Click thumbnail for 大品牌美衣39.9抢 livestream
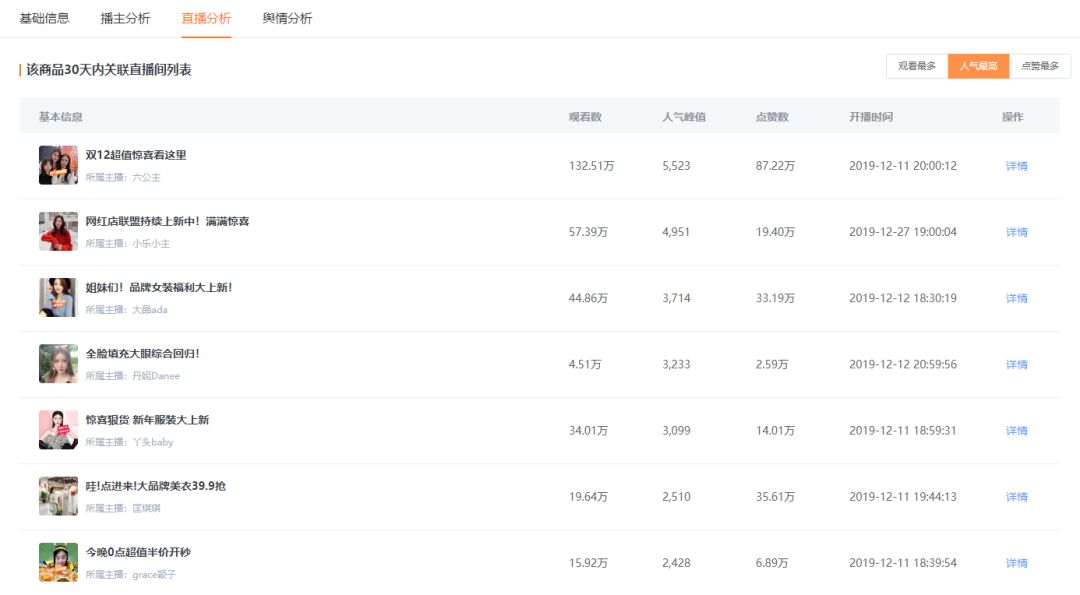 (58, 496)
